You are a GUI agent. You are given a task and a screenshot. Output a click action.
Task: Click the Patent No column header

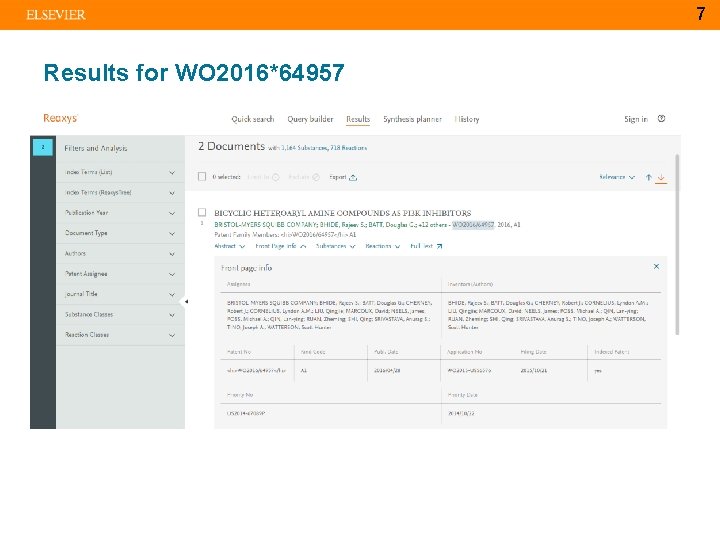239,352
